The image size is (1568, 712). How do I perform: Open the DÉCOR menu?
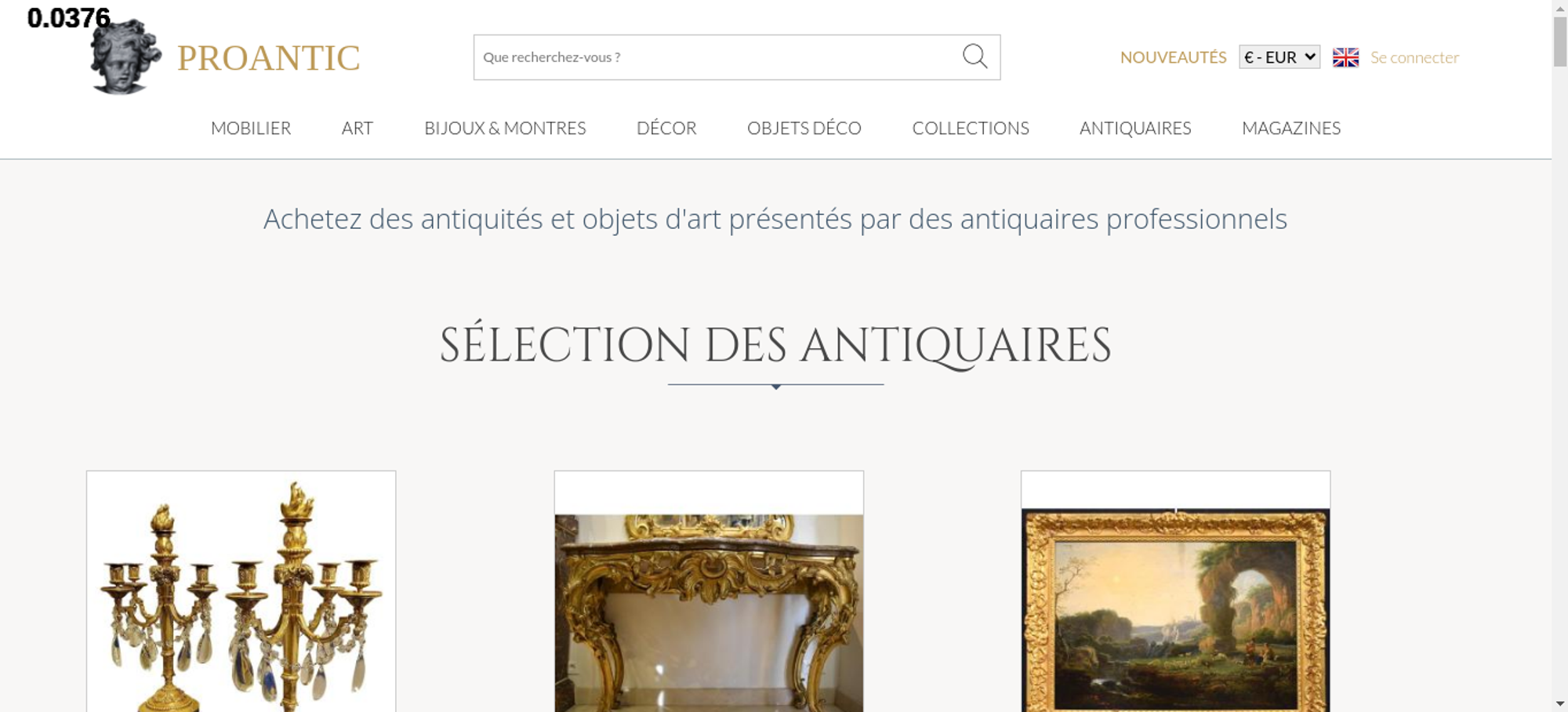click(666, 128)
